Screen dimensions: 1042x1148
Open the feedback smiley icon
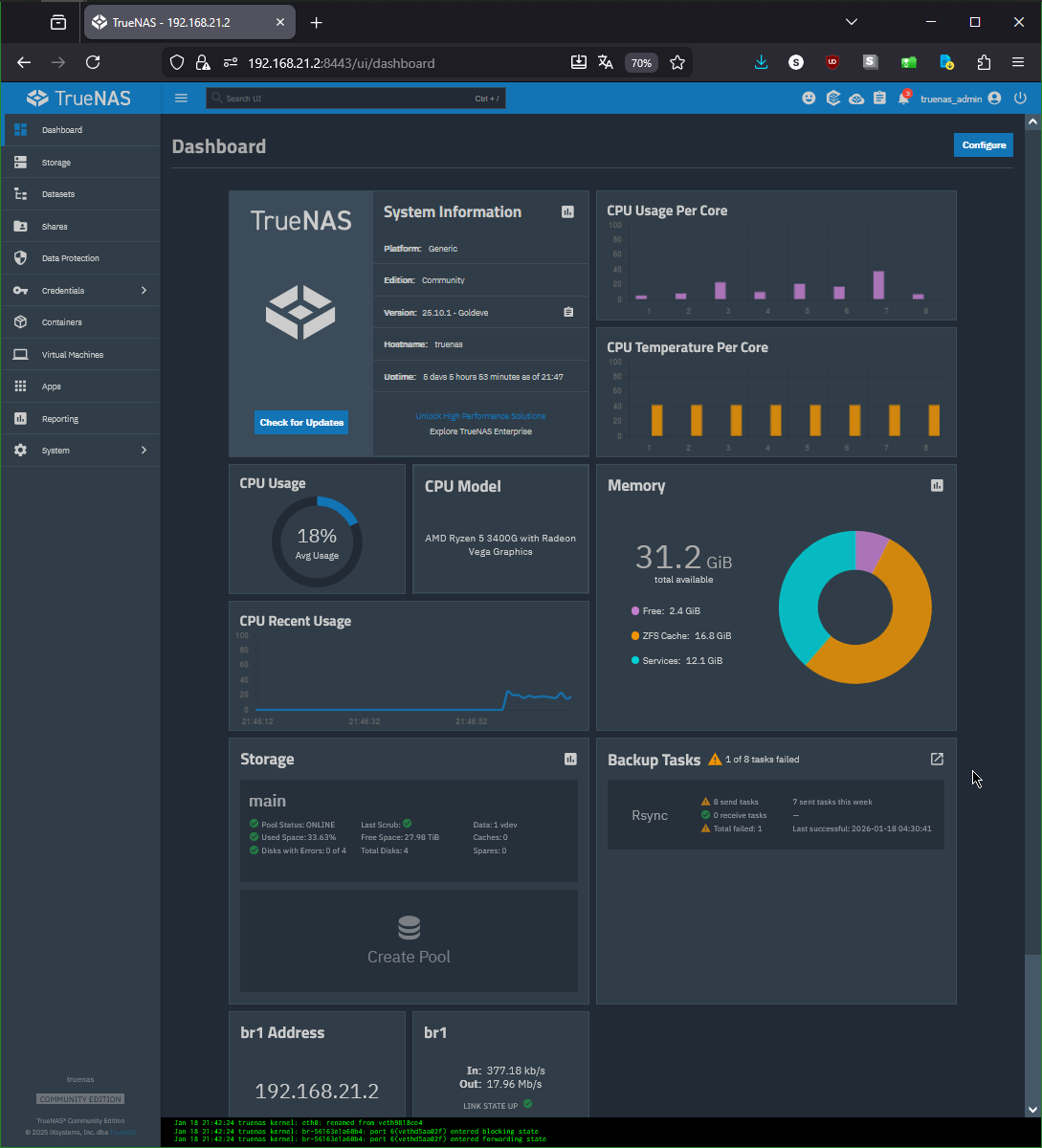coord(809,99)
